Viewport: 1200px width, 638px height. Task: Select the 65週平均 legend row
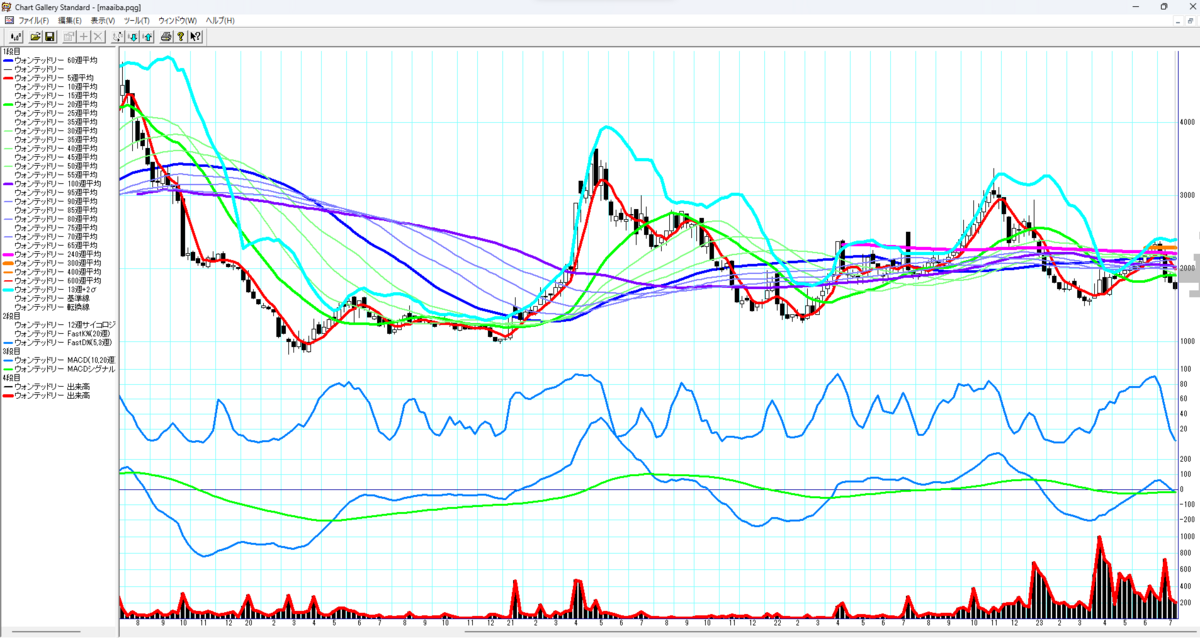57,246
